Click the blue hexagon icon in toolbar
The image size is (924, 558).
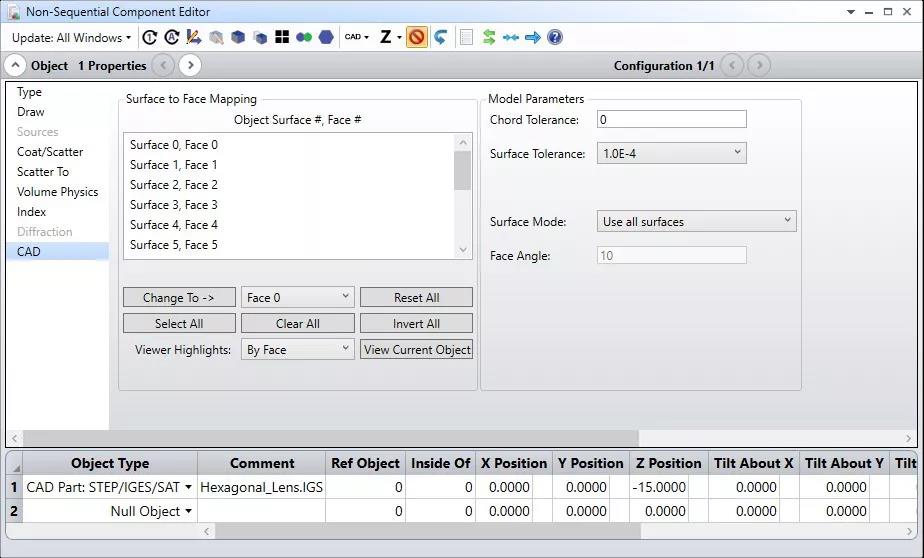click(x=326, y=38)
